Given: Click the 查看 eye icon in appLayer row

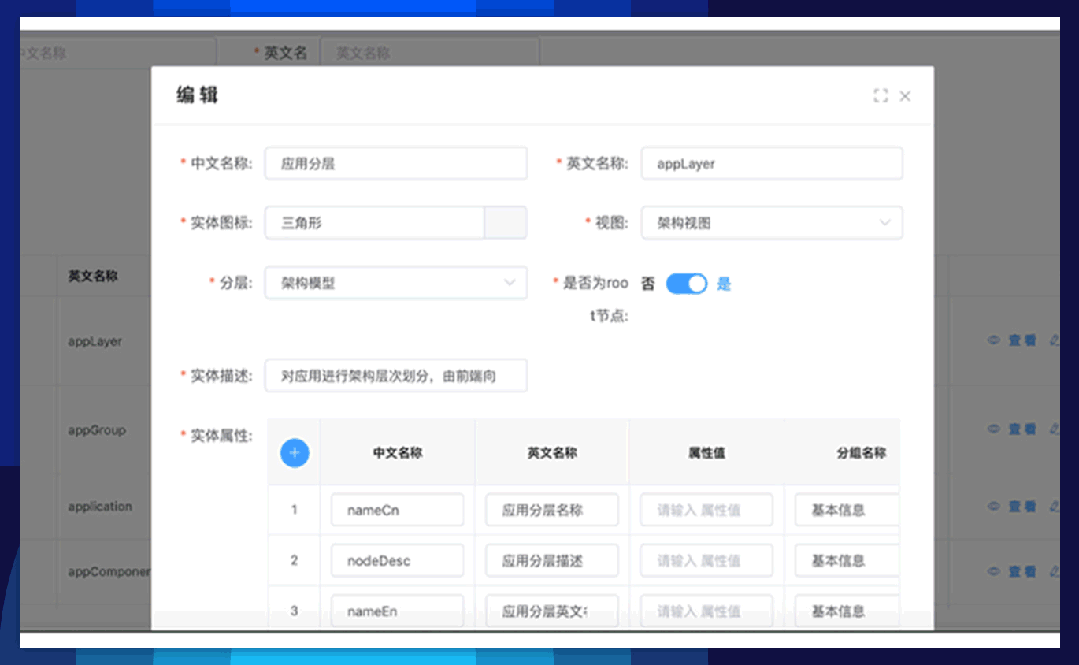Looking at the screenshot, I should [x=994, y=340].
